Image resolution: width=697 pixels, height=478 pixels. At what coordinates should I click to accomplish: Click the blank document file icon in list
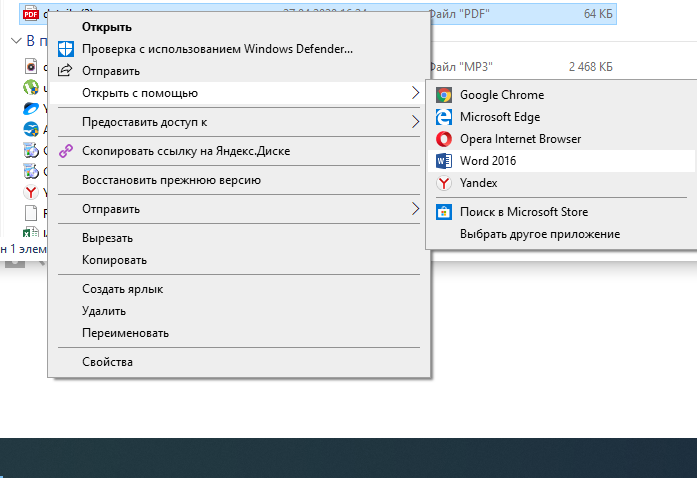pos(31,213)
